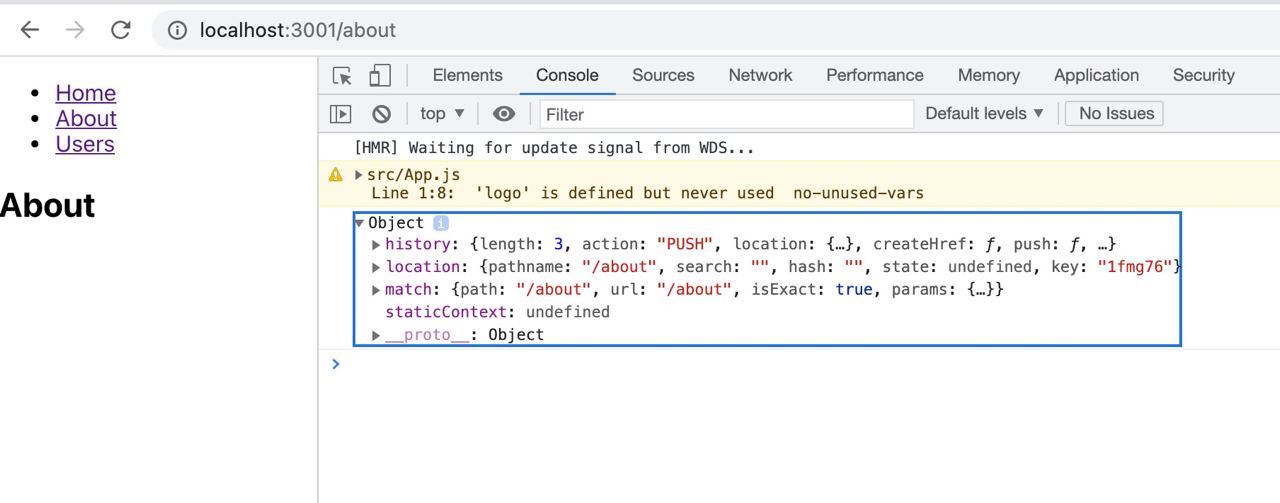Screen dimensions: 1280x503
Task: Click the No Issues button
Action: click(x=1115, y=114)
